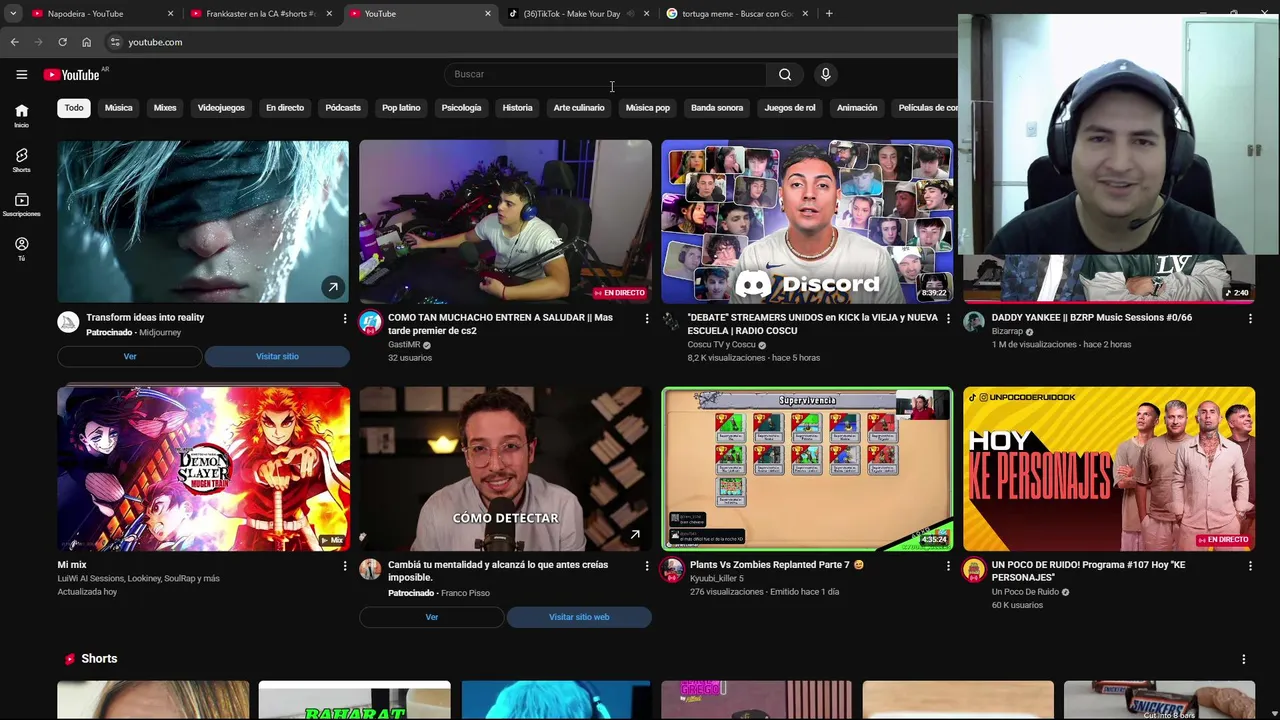Click the Buscar search field
This screenshot has width=1280, height=720.
coord(606,74)
